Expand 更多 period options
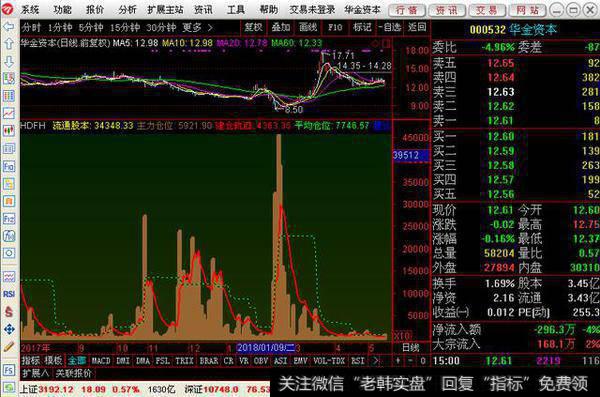Image resolution: width=600 pixels, height=397 pixels. click(197, 28)
